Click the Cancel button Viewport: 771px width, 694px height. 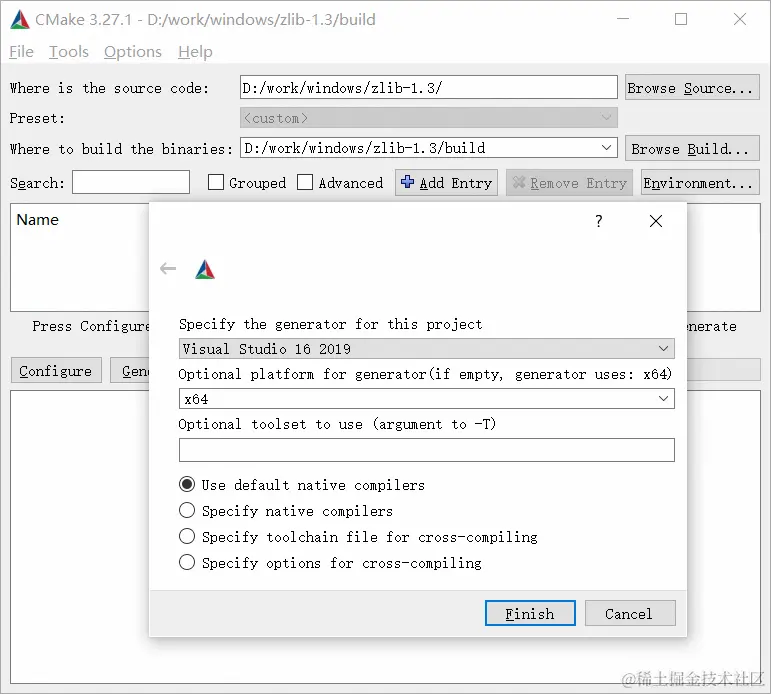click(630, 613)
